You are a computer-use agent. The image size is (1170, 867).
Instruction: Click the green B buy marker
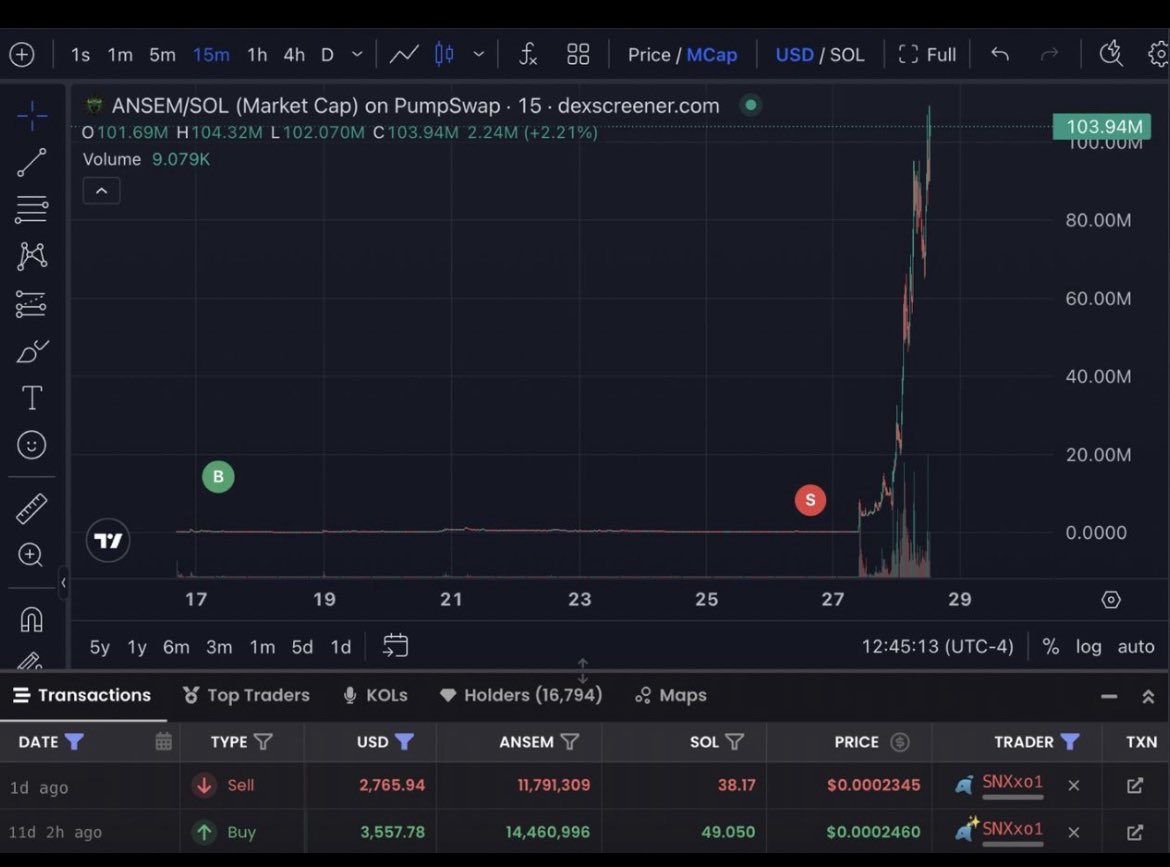click(x=218, y=476)
